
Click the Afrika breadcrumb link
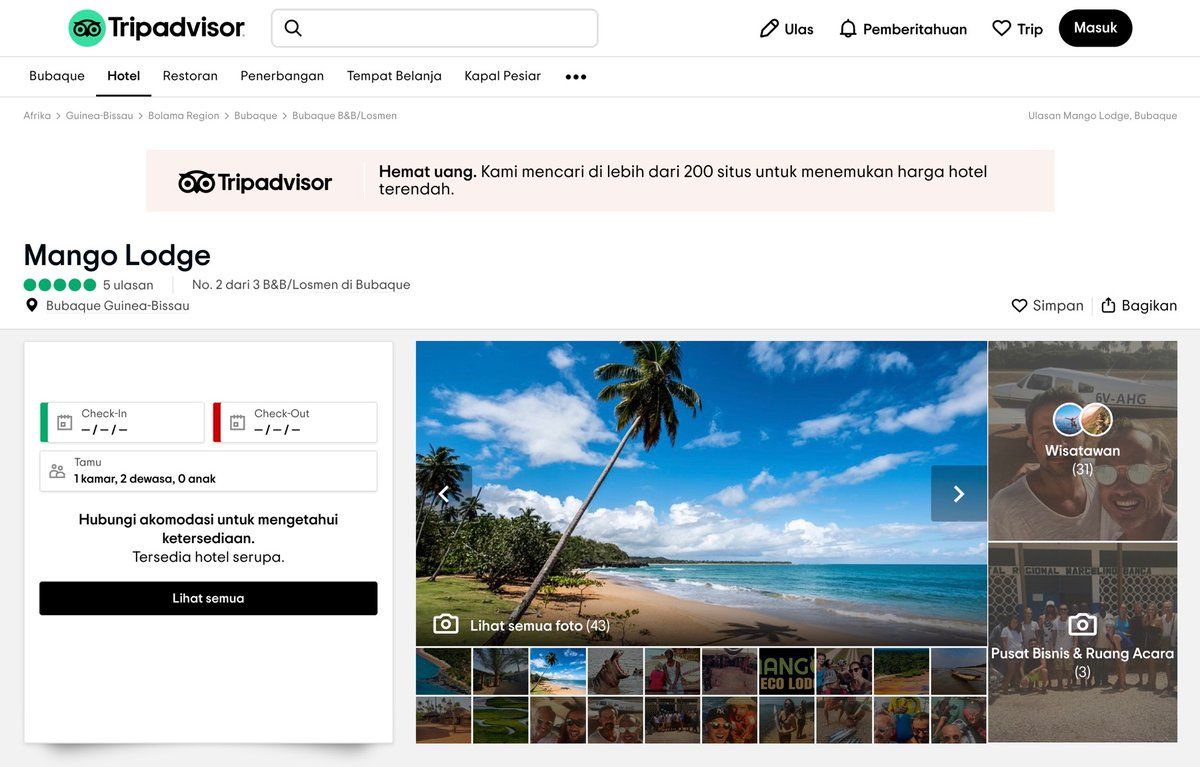[37, 116]
